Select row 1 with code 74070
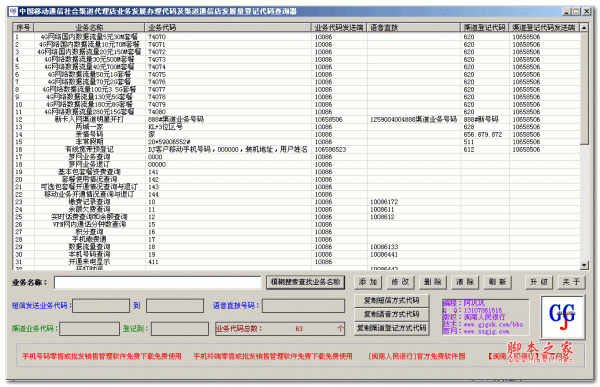The image size is (600, 387). 297,37
